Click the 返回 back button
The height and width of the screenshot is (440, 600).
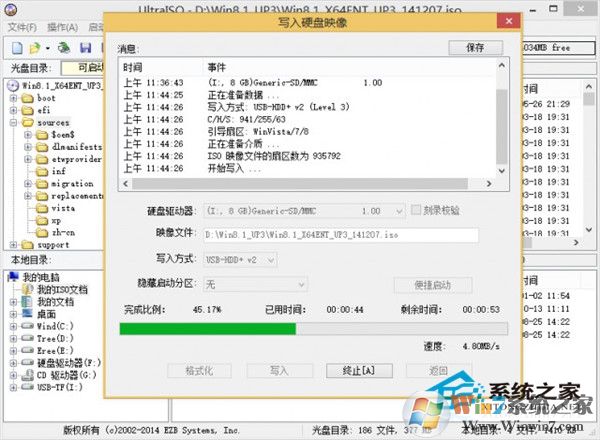[x=439, y=370]
